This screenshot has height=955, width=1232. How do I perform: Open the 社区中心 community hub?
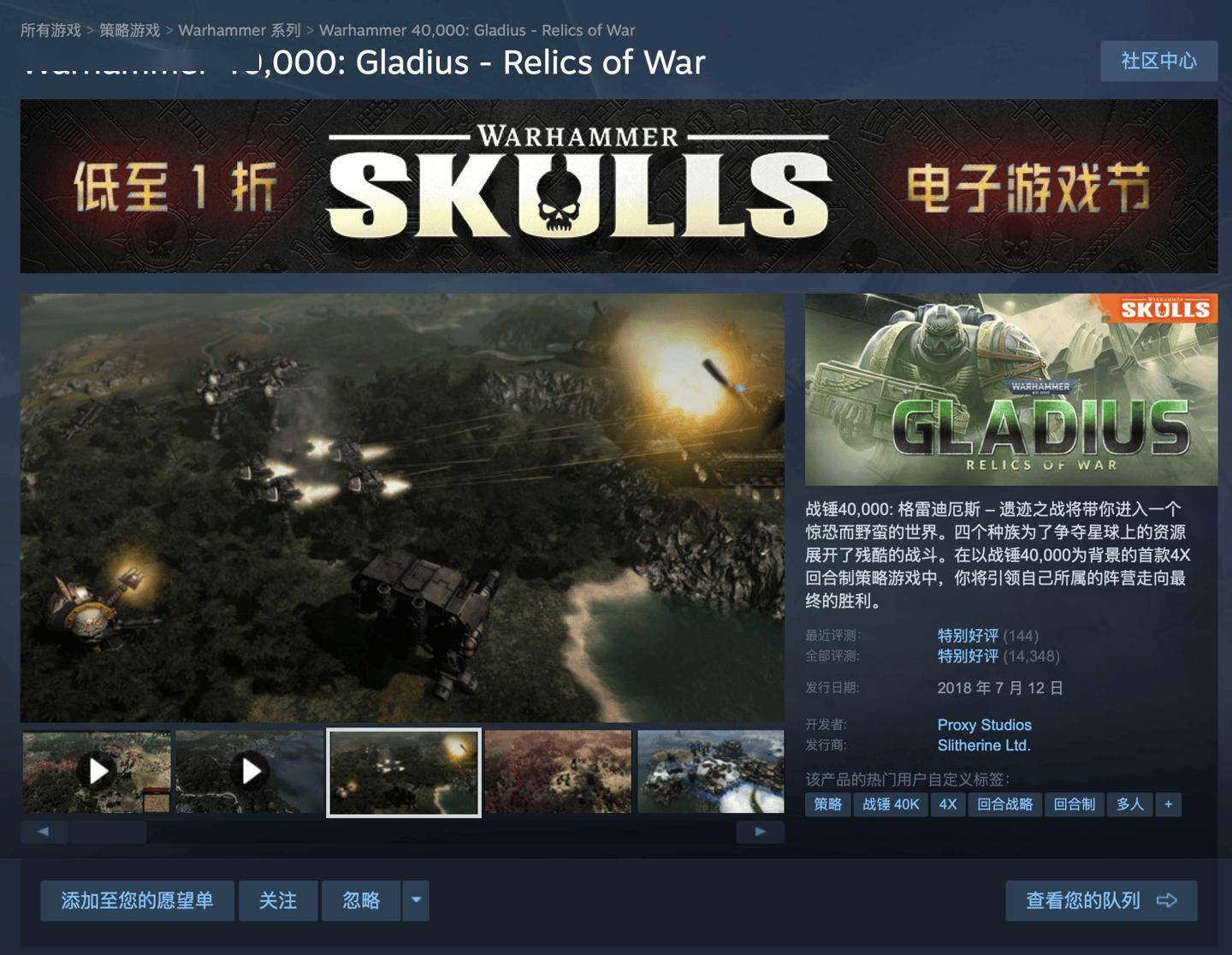1158,61
